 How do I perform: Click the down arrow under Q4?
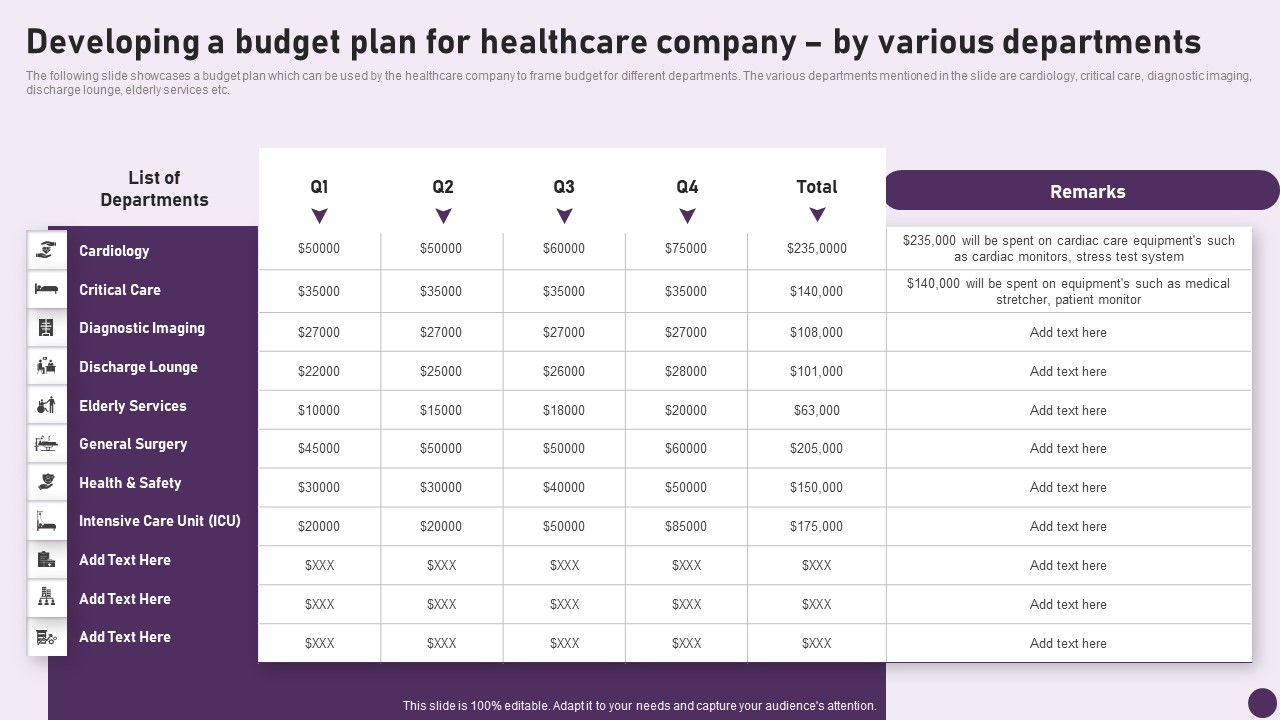coord(687,215)
